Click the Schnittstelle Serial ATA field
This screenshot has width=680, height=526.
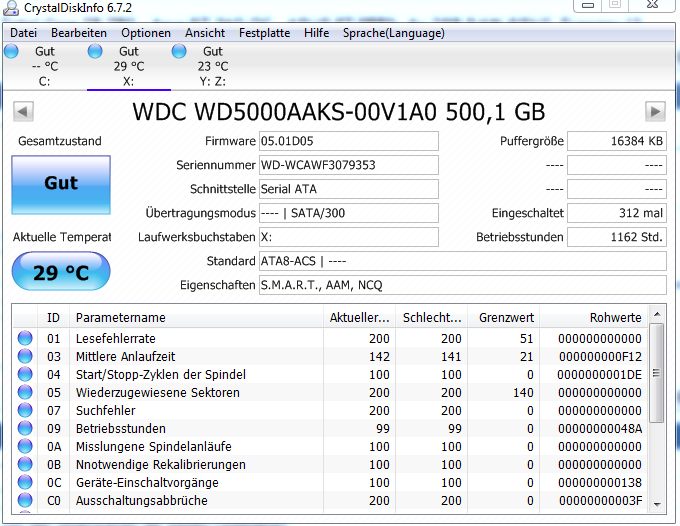(349, 189)
